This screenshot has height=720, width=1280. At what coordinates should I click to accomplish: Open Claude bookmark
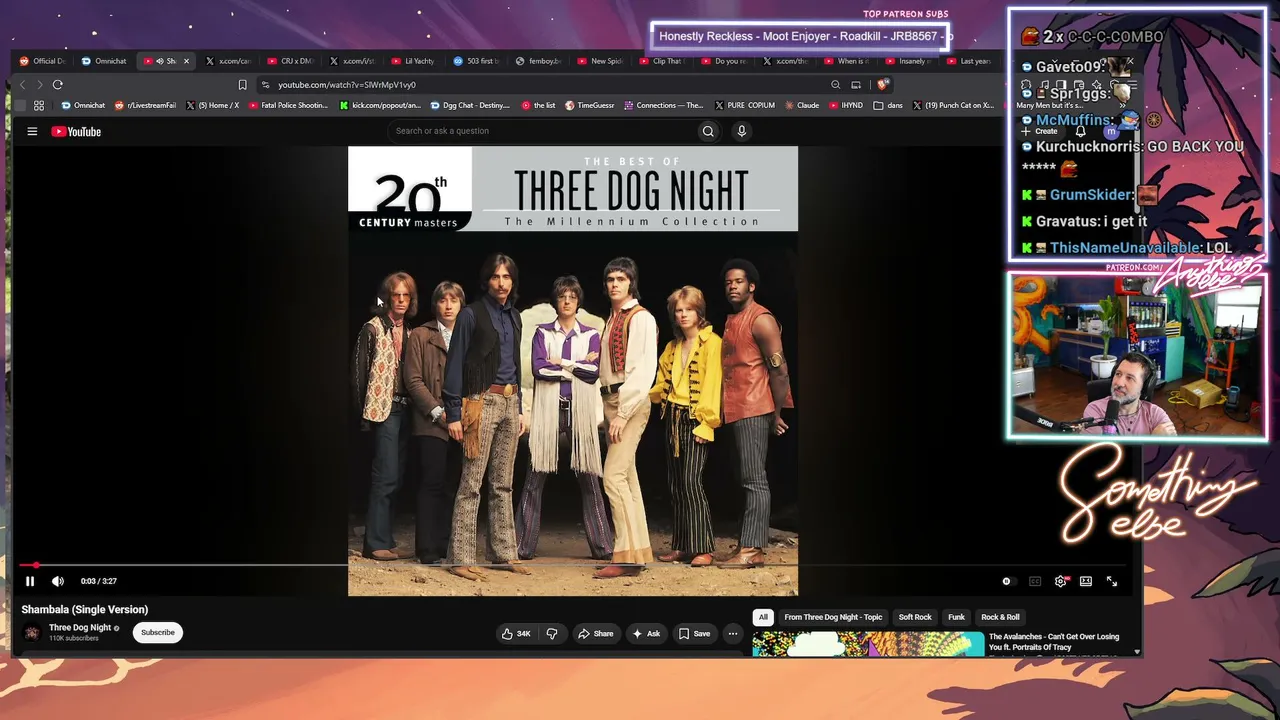pos(802,105)
